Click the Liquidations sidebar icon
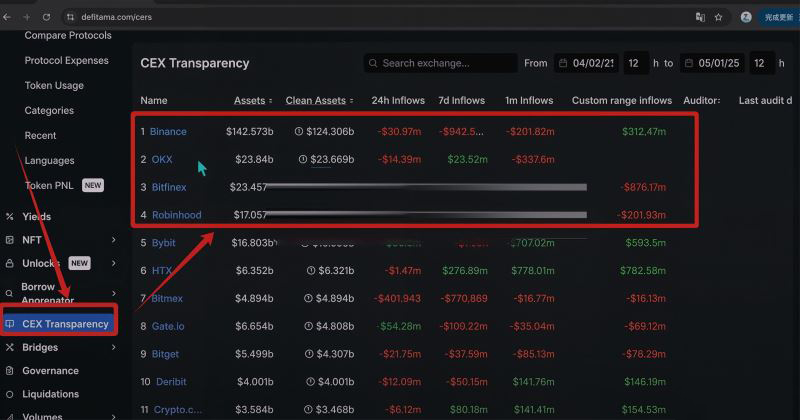Image resolution: width=800 pixels, height=420 pixels. (9, 394)
